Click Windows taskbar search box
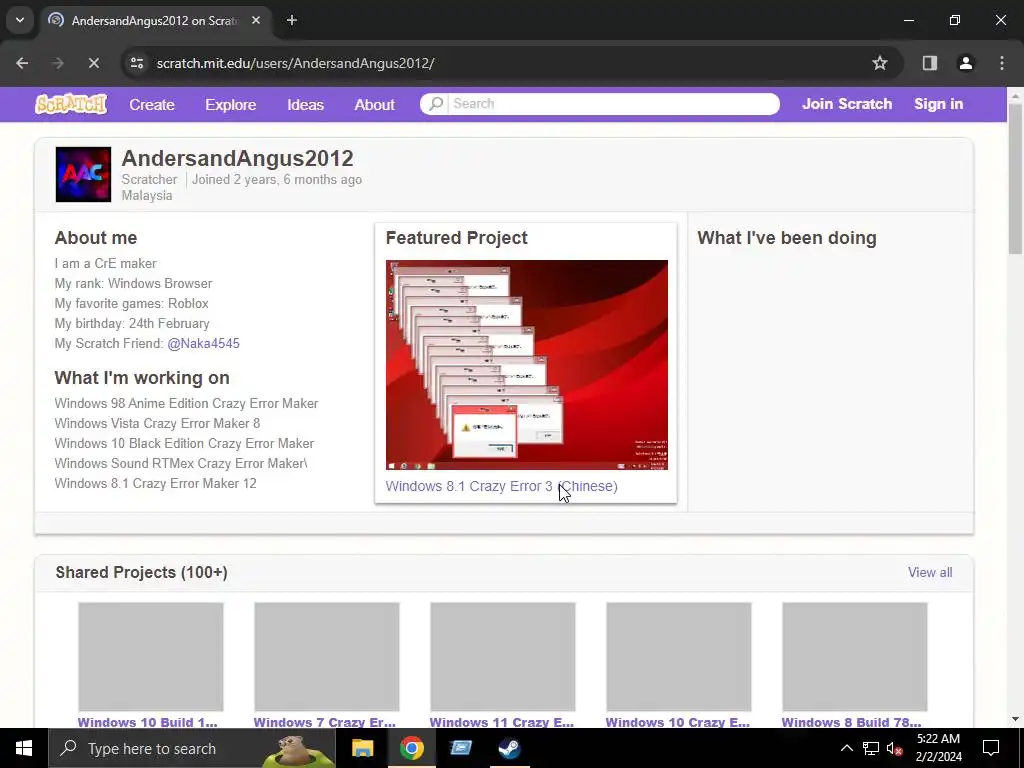 (191, 748)
